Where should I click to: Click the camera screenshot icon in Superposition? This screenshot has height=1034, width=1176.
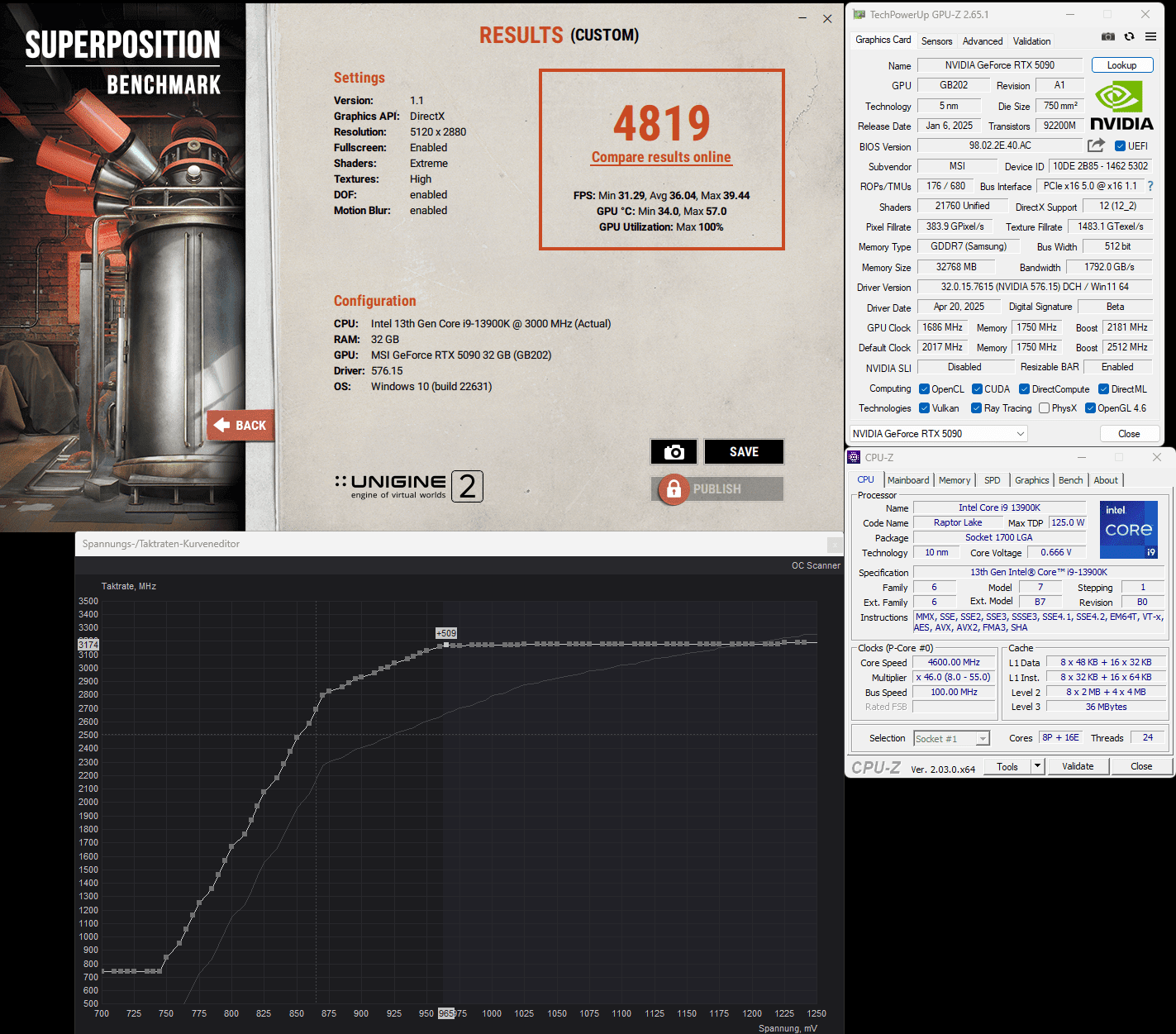[x=674, y=452]
